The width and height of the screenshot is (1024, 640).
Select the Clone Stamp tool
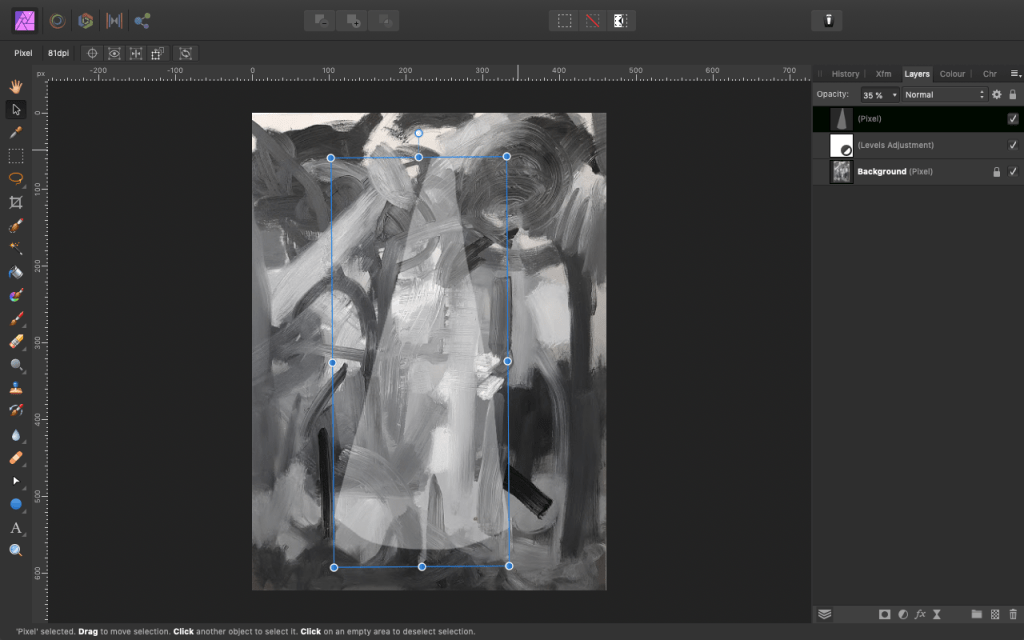pos(16,388)
